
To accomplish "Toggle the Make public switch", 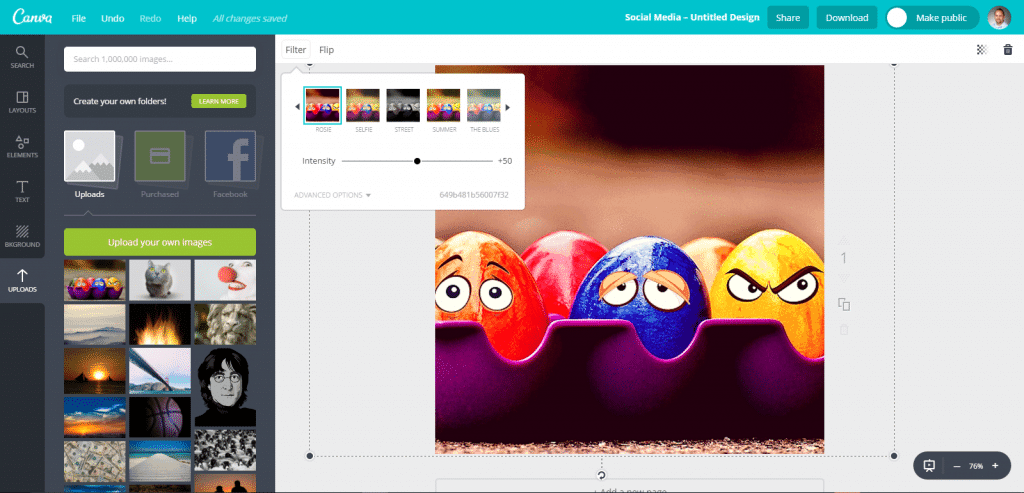I will pos(898,18).
